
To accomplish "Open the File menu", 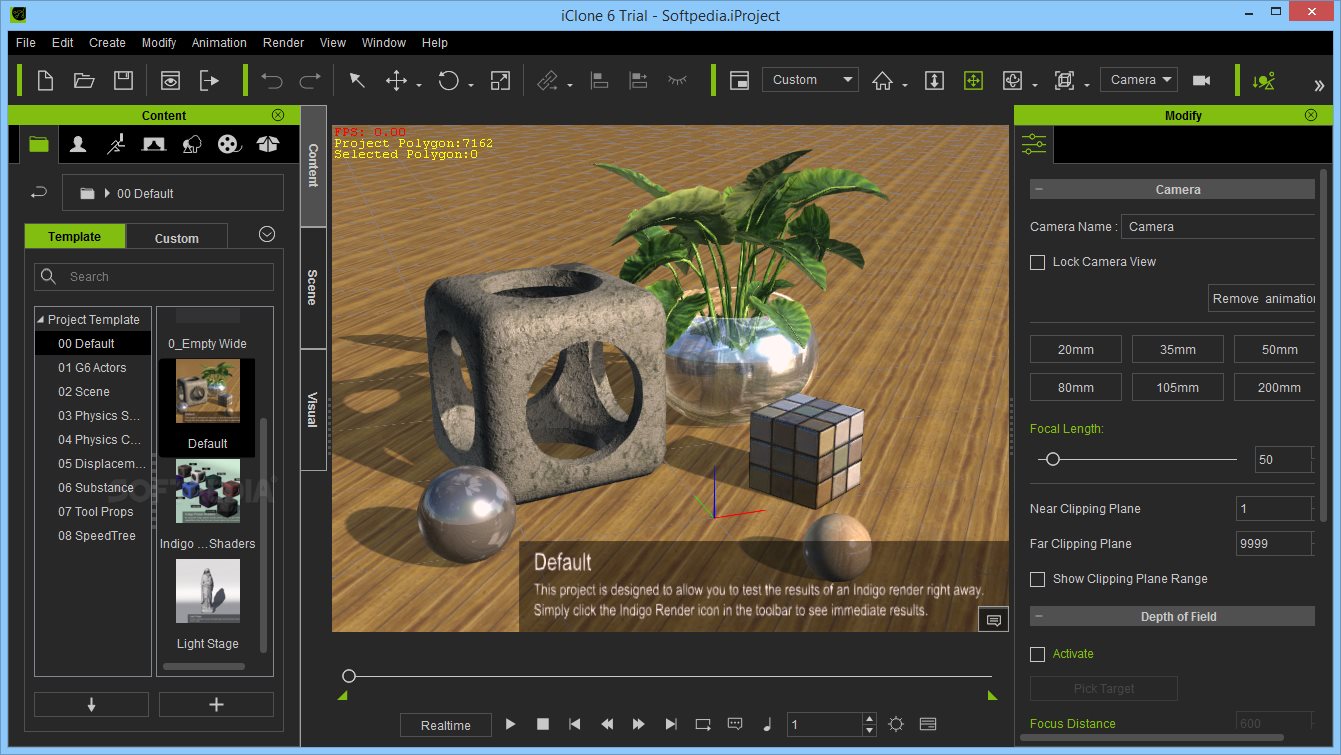I will coord(26,43).
